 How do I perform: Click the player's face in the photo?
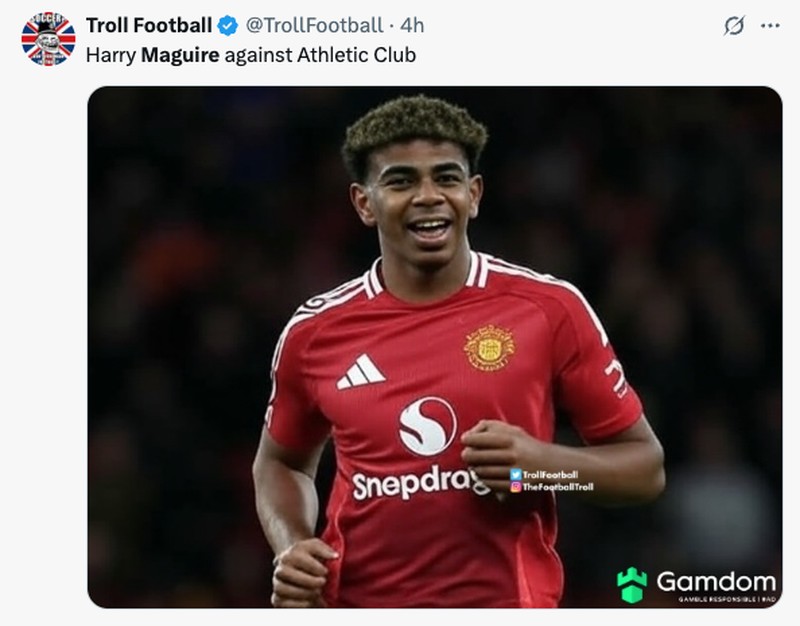point(420,200)
